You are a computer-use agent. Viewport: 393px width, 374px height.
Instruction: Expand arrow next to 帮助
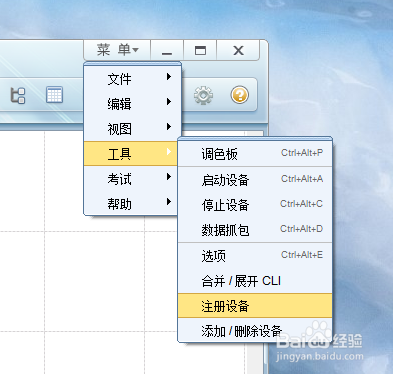coord(169,202)
